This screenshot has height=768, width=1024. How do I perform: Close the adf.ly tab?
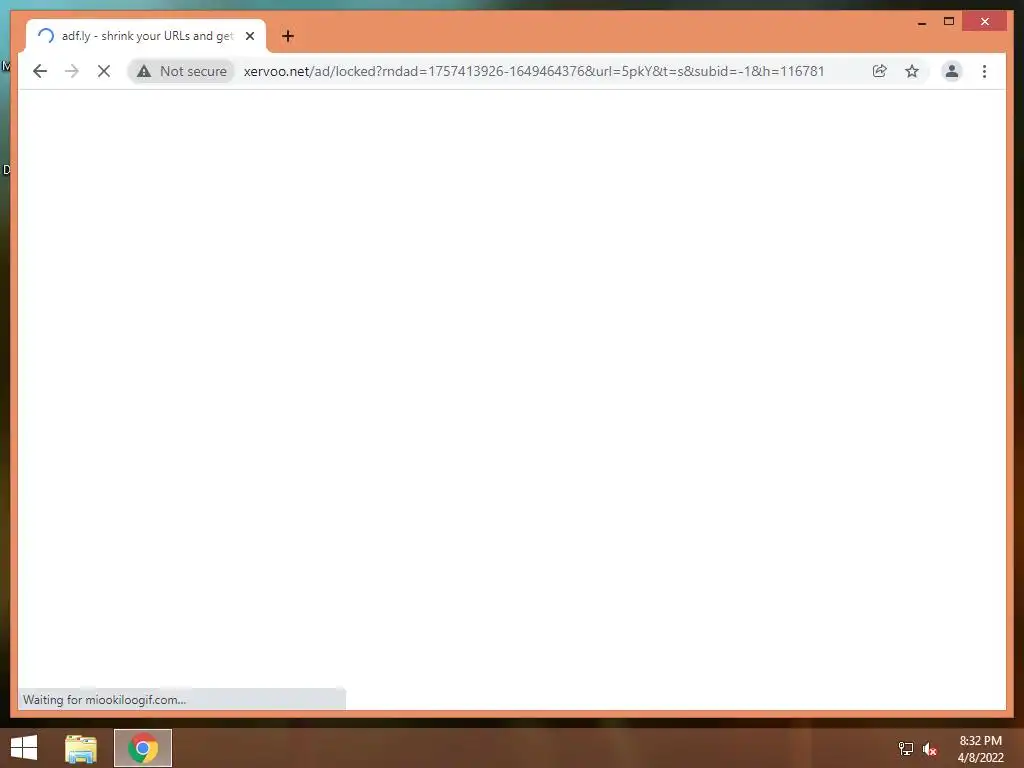coord(249,36)
